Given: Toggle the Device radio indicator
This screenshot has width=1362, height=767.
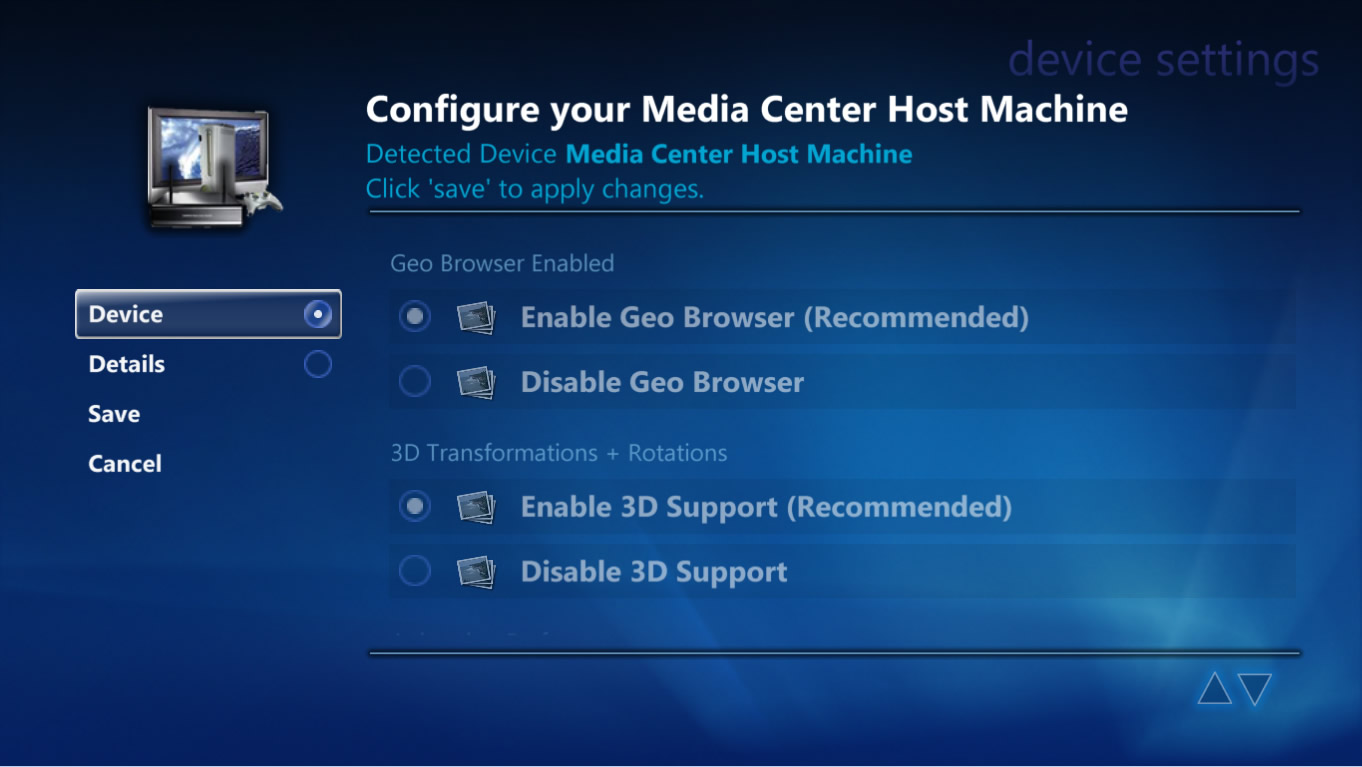Looking at the screenshot, I should tap(318, 314).
